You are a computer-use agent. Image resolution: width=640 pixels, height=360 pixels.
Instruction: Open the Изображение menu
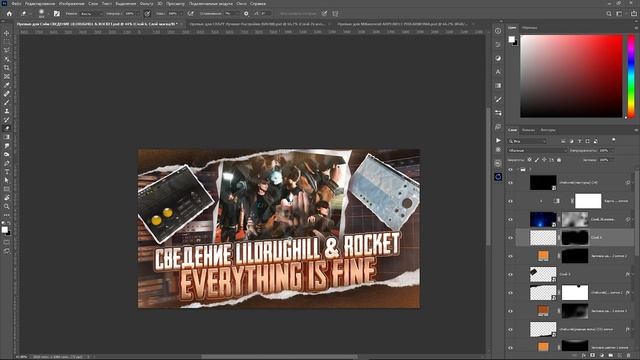(x=71, y=3)
